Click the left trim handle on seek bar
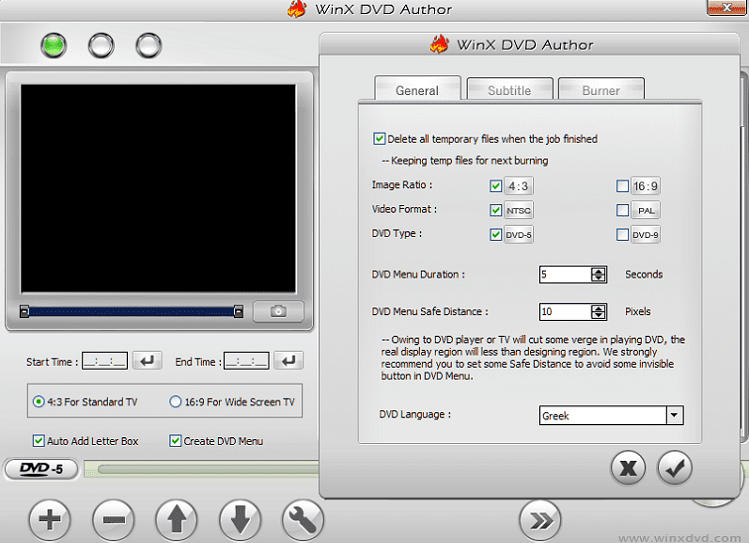The image size is (749, 543). click(24, 312)
